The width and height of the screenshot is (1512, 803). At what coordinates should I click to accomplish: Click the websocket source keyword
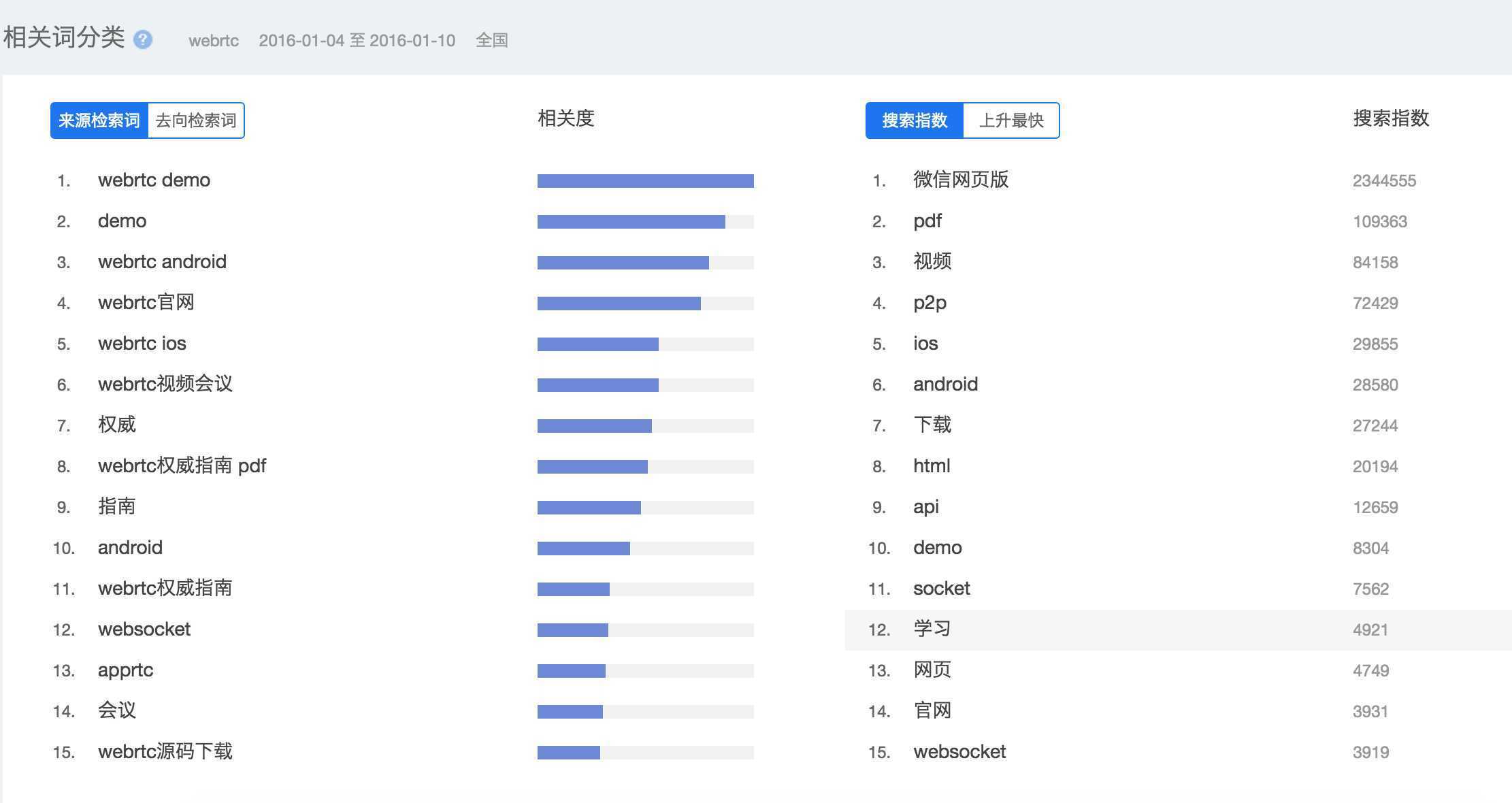coord(144,629)
